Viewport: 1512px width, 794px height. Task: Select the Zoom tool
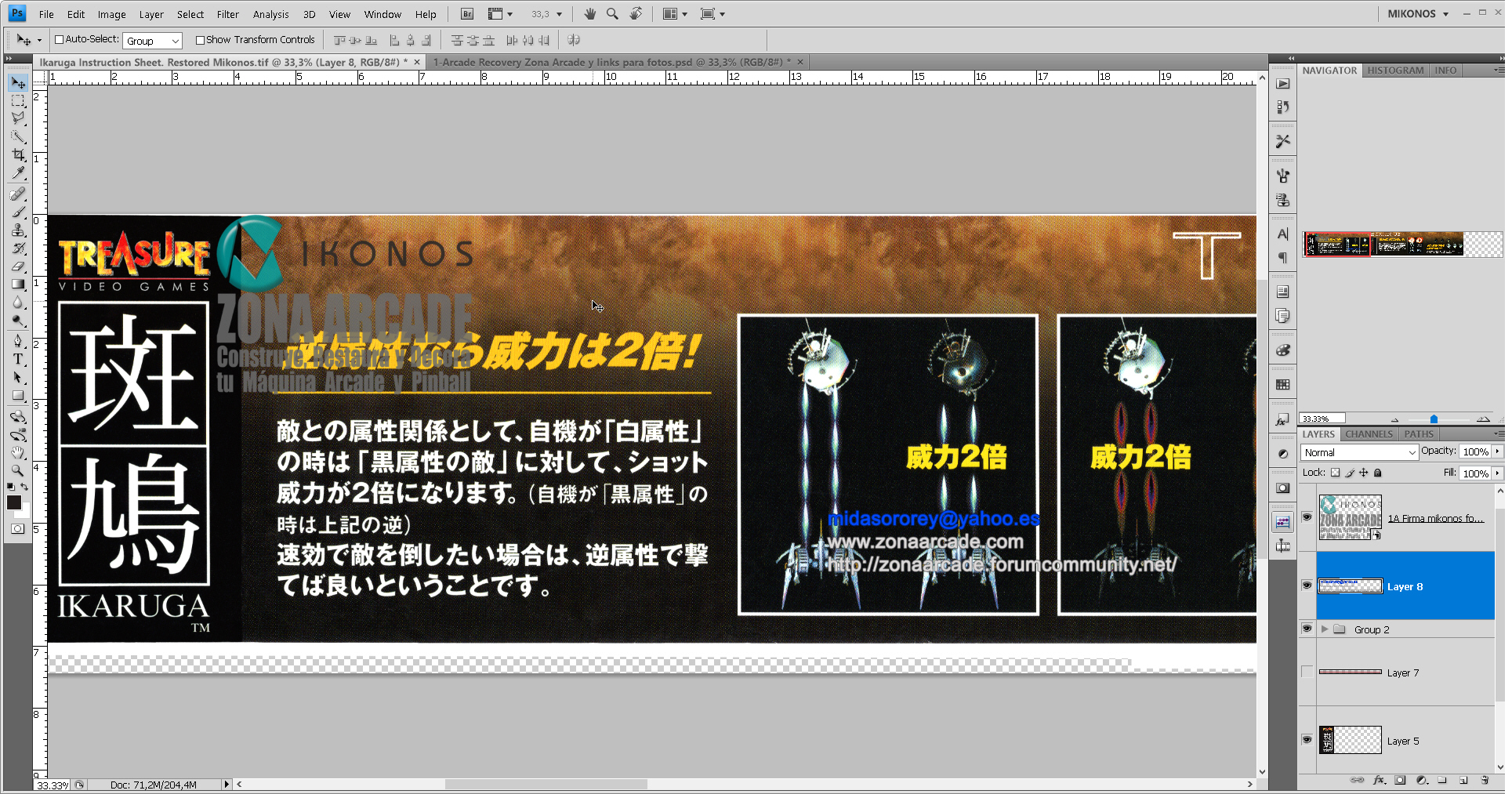tap(17, 471)
